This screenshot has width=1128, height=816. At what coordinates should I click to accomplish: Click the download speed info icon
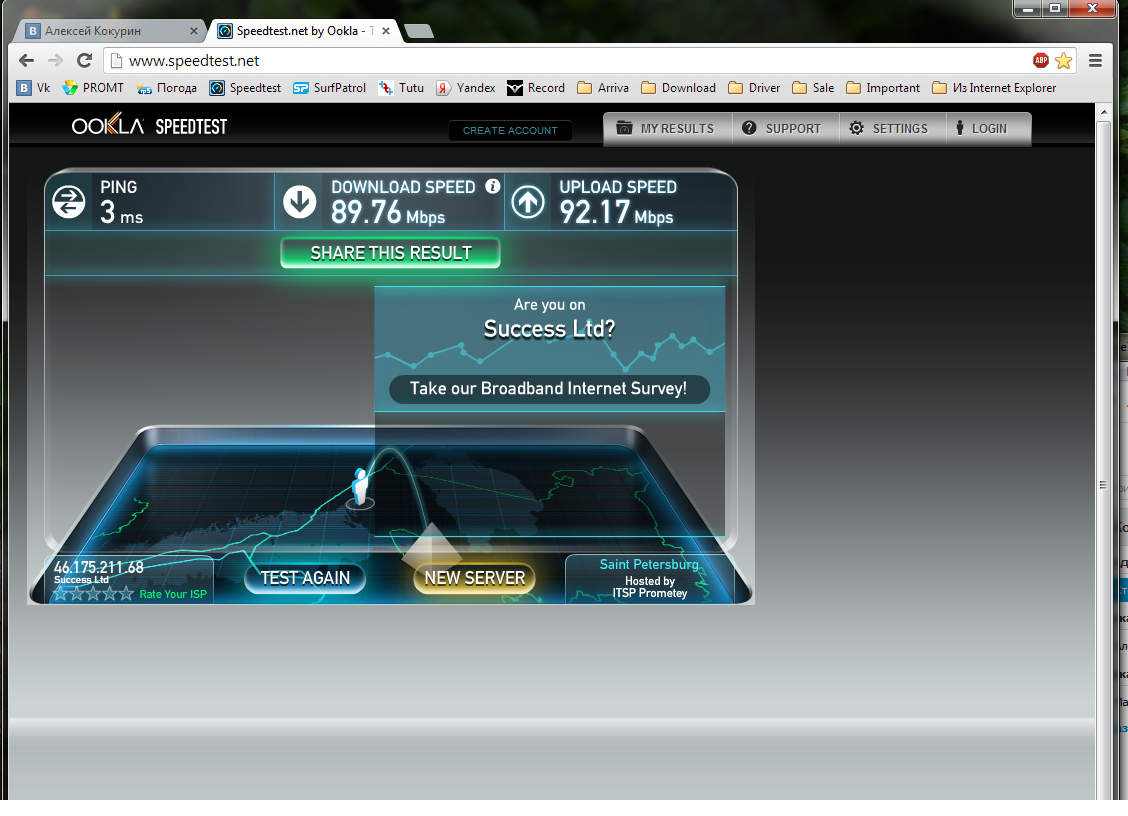click(493, 186)
